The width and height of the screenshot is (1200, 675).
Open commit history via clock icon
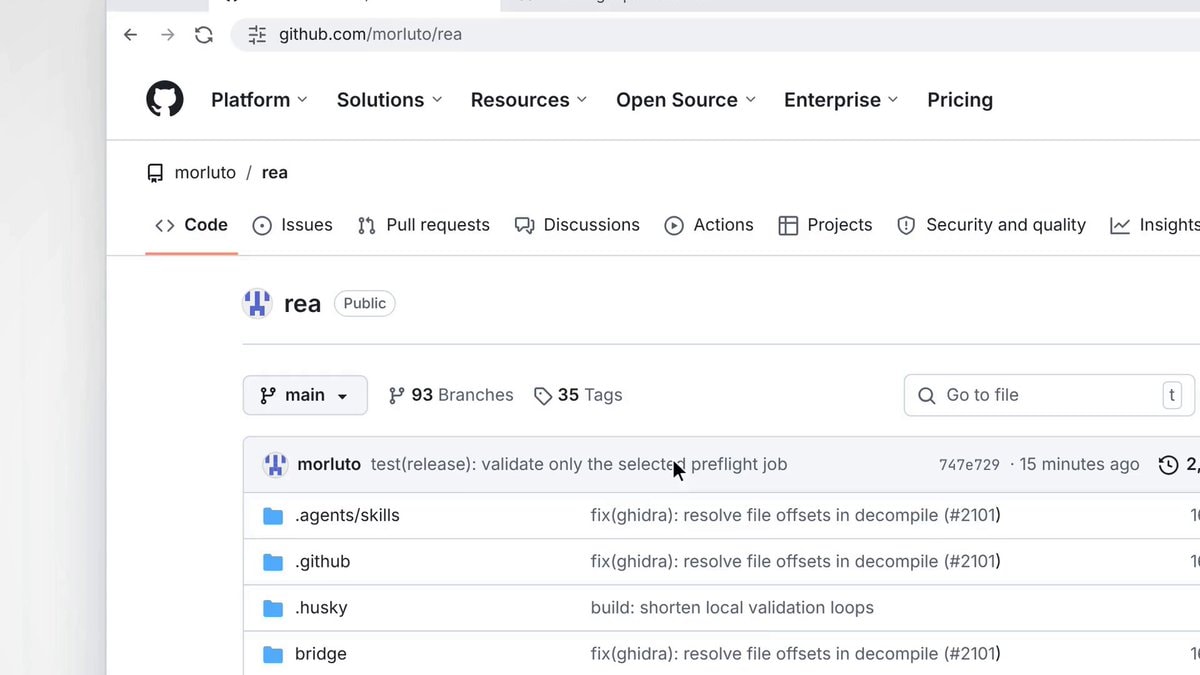pyautogui.click(x=1168, y=465)
